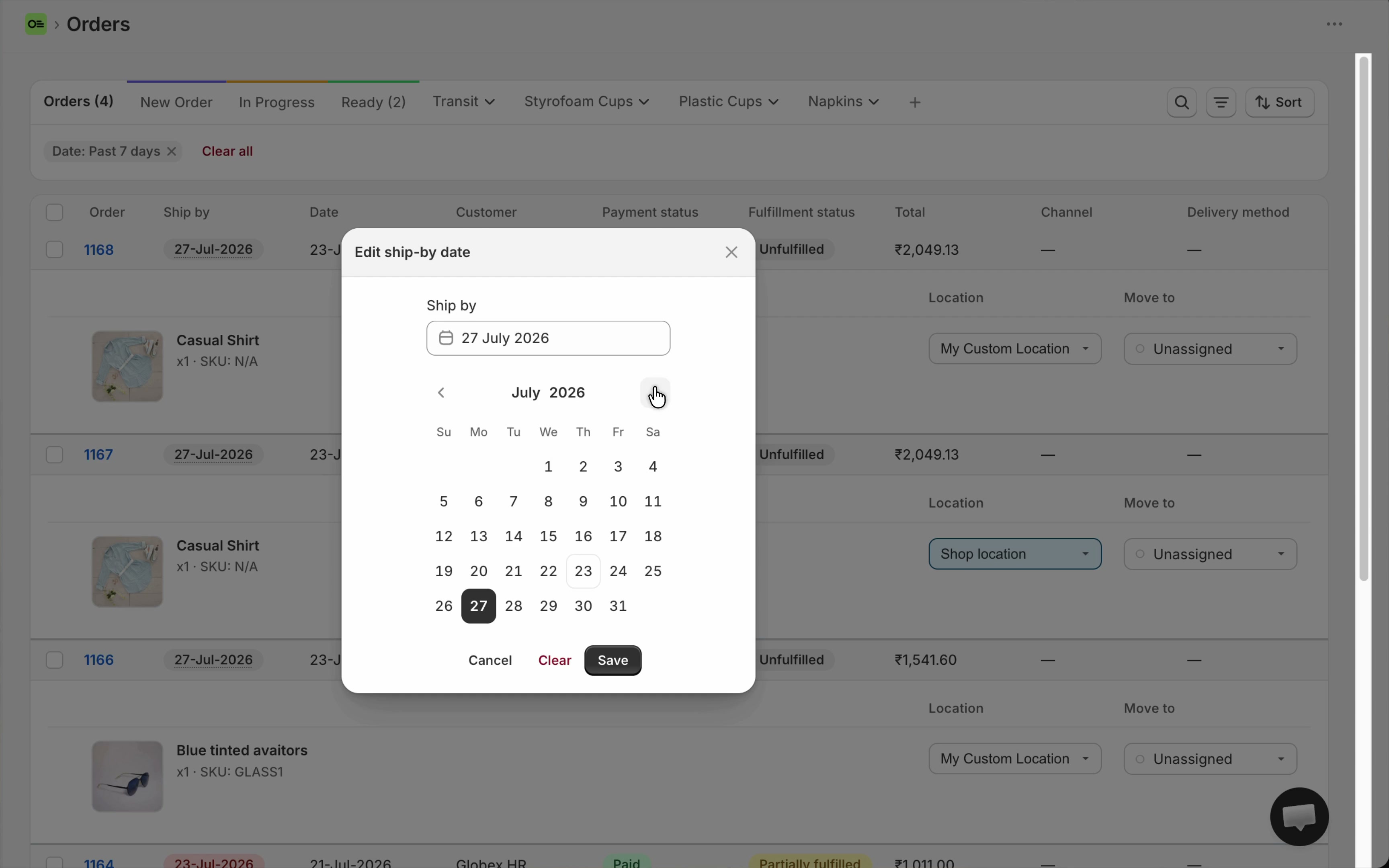Click Blue tinted avaitors thumbnail
Screen dimensions: 1389x868
pyautogui.click(x=127, y=777)
